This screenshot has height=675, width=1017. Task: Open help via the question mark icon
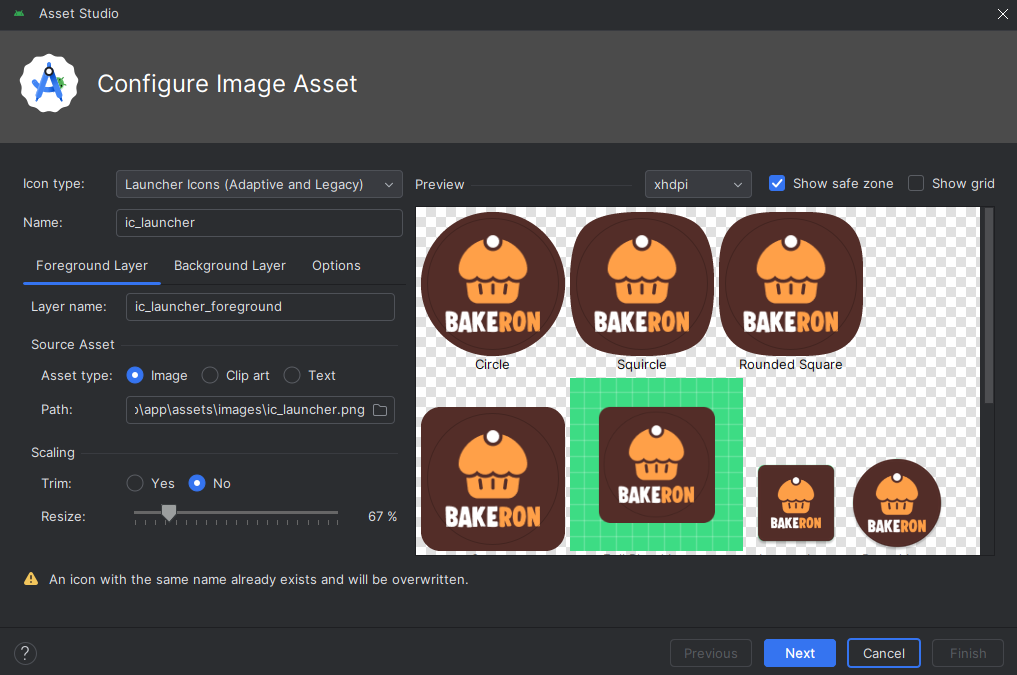coord(25,653)
